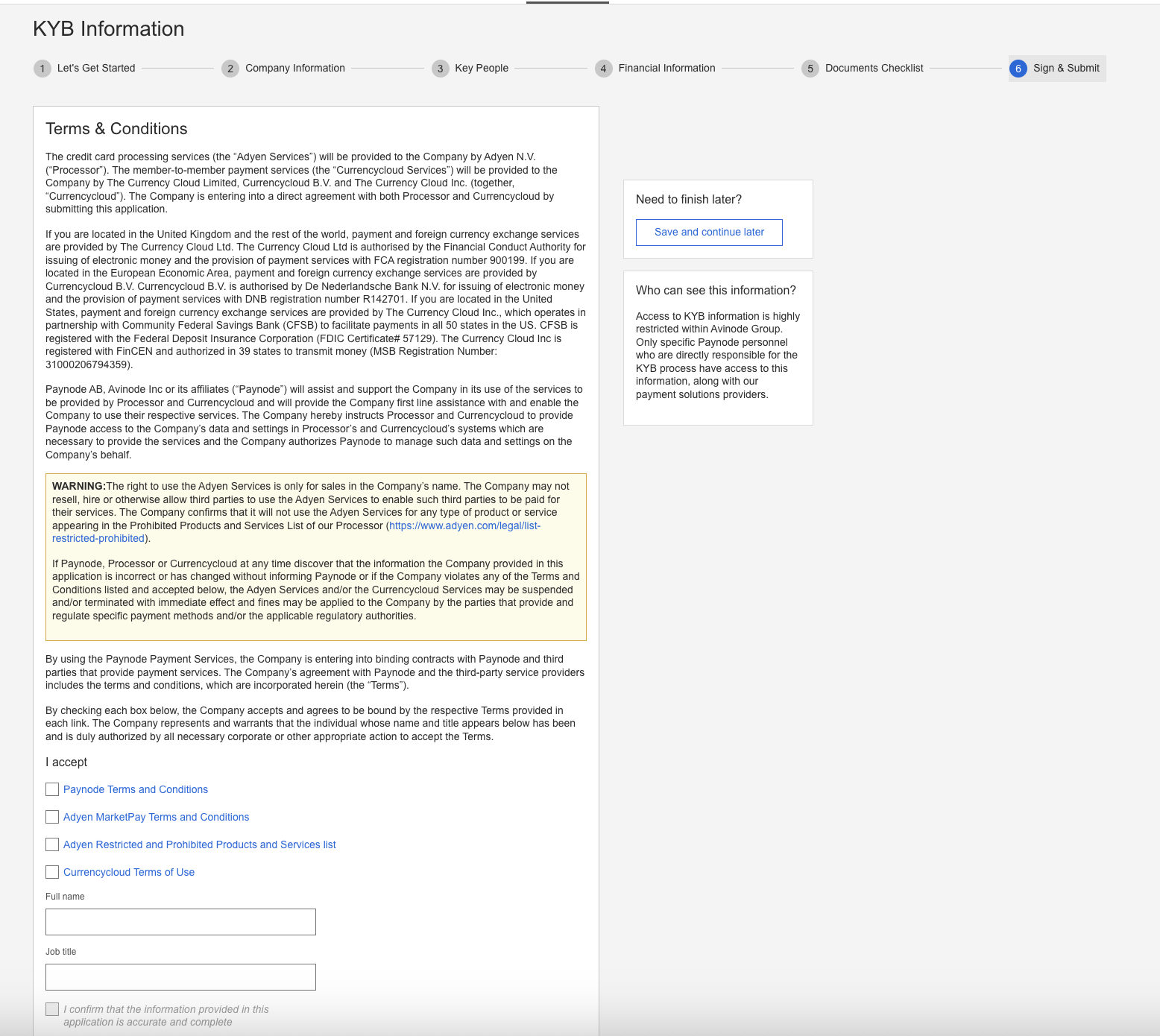Check Paynode Terms and Conditions acceptance box
Image resolution: width=1160 pixels, height=1036 pixels.
click(x=52, y=789)
